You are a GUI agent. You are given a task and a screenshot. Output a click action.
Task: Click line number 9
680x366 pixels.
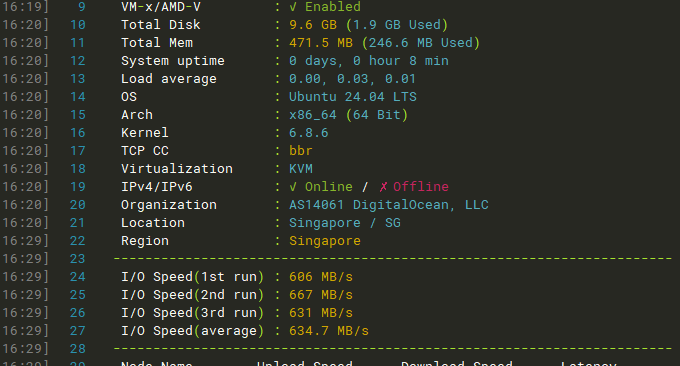(82, 7)
